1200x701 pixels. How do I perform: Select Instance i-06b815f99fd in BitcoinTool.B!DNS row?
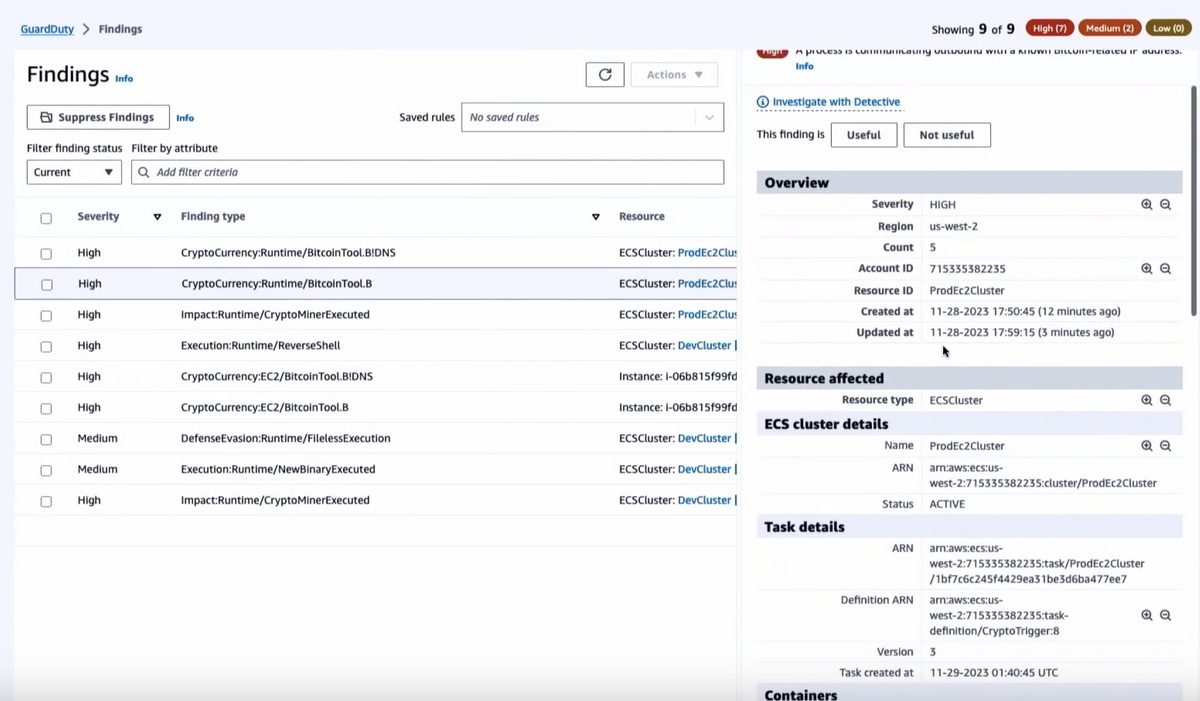[x=678, y=376]
